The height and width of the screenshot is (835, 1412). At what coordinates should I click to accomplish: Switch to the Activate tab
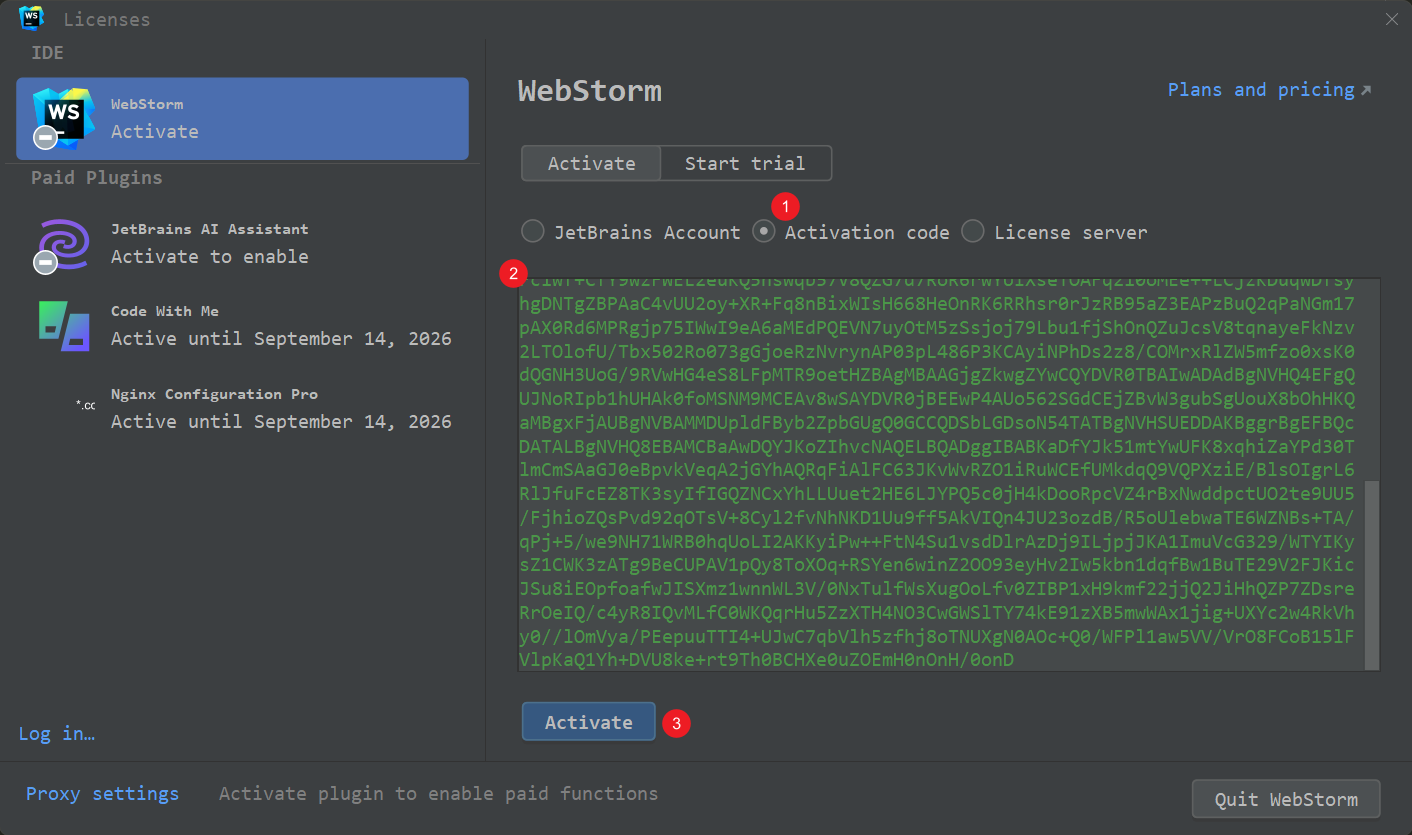(x=591, y=163)
